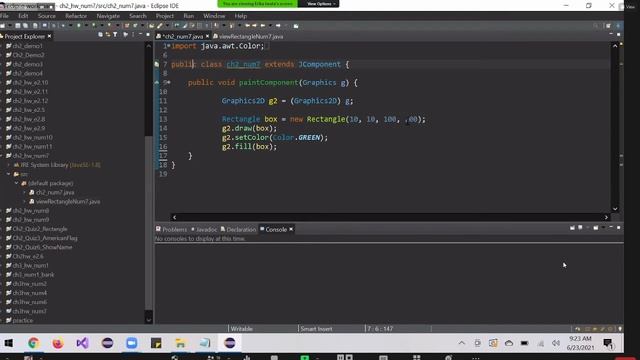Click the Project Explorer vertical scrollbar thumb
Screen dimensions: 640x360
(x=149, y=222)
